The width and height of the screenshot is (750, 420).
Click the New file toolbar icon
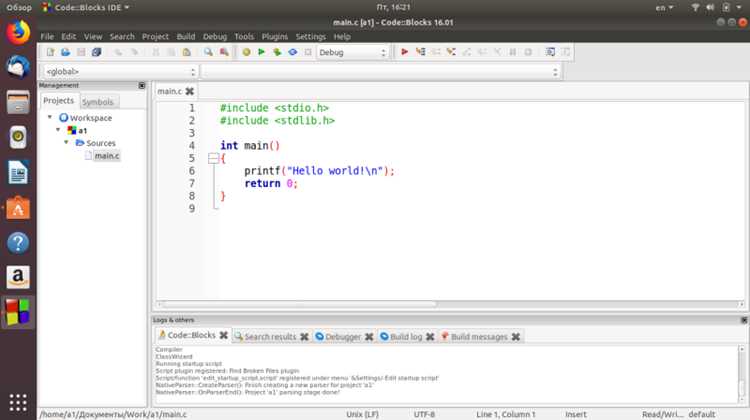[x=50, y=52]
